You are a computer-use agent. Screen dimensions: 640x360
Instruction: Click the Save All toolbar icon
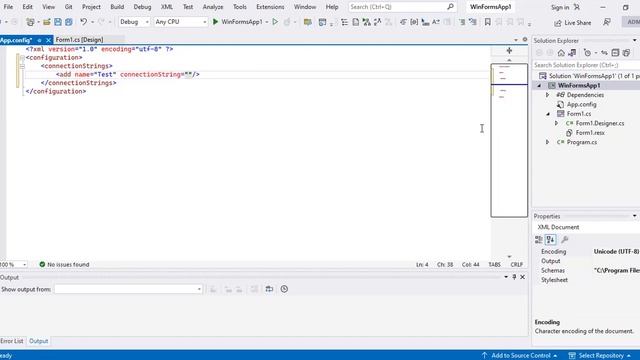tap(69, 22)
